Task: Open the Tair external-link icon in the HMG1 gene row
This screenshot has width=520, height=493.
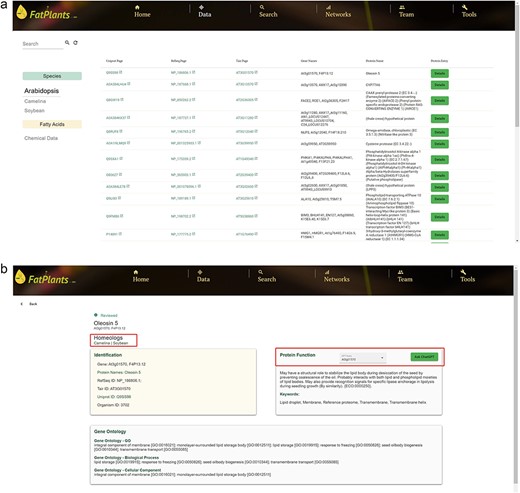Action: (256, 234)
